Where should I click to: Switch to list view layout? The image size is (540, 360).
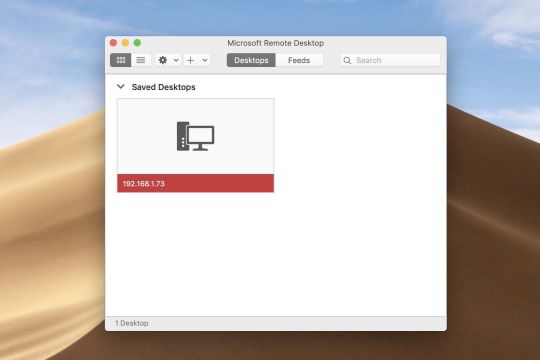141,60
